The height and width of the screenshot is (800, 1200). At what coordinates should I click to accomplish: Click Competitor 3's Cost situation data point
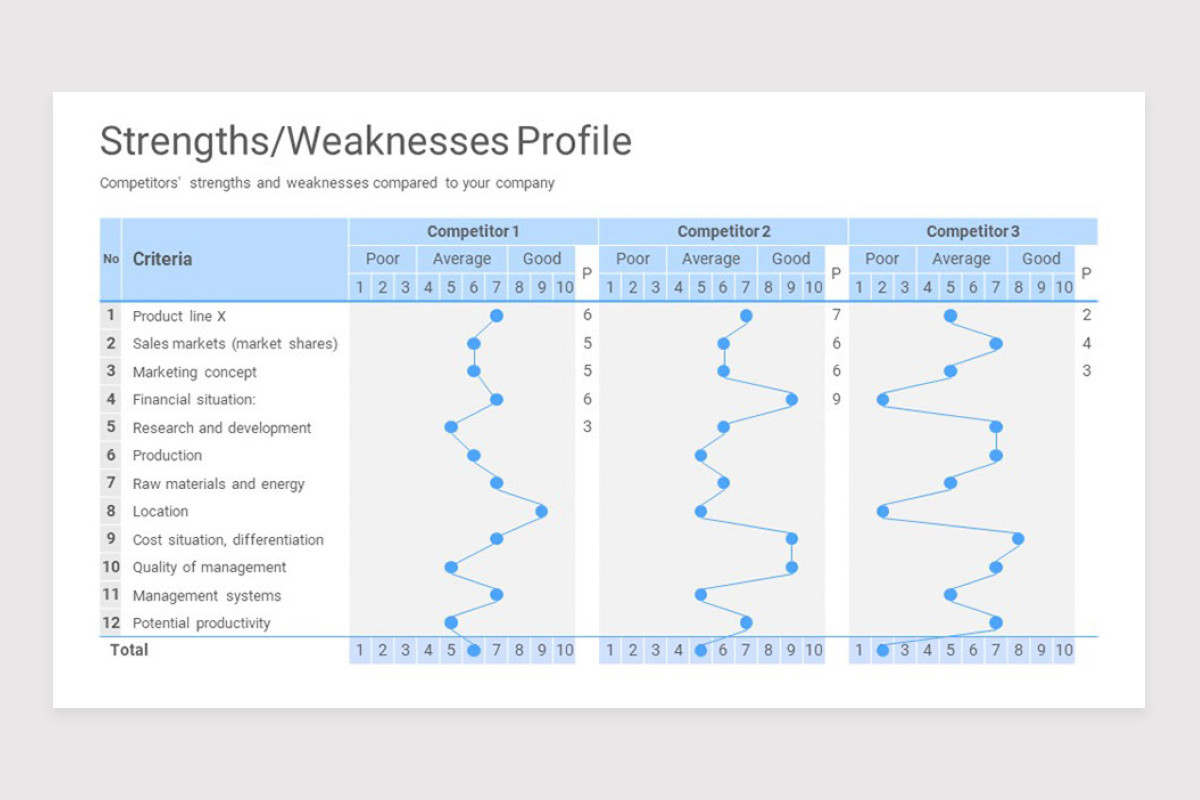coord(1018,539)
